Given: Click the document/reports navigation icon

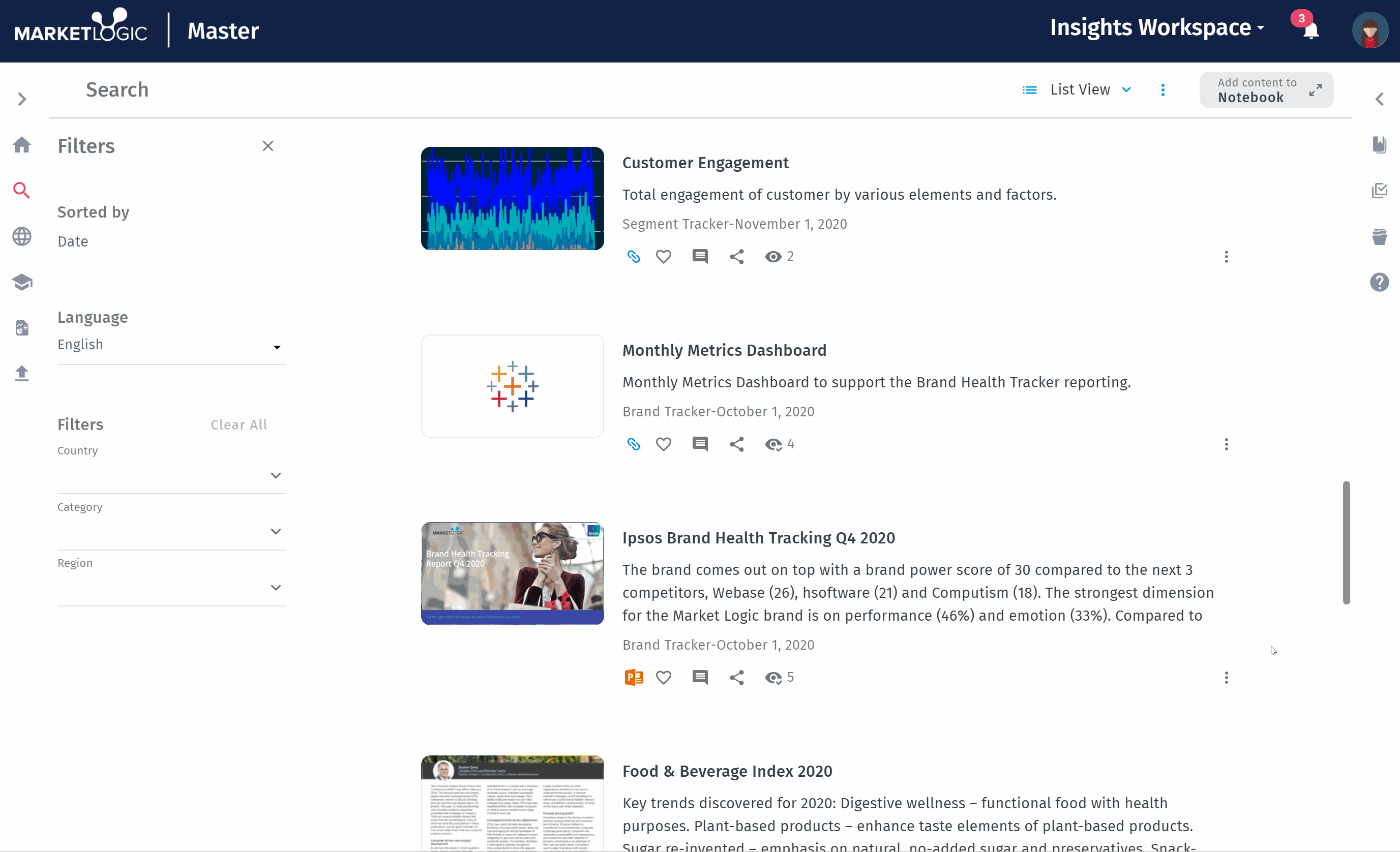Looking at the screenshot, I should [22, 327].
